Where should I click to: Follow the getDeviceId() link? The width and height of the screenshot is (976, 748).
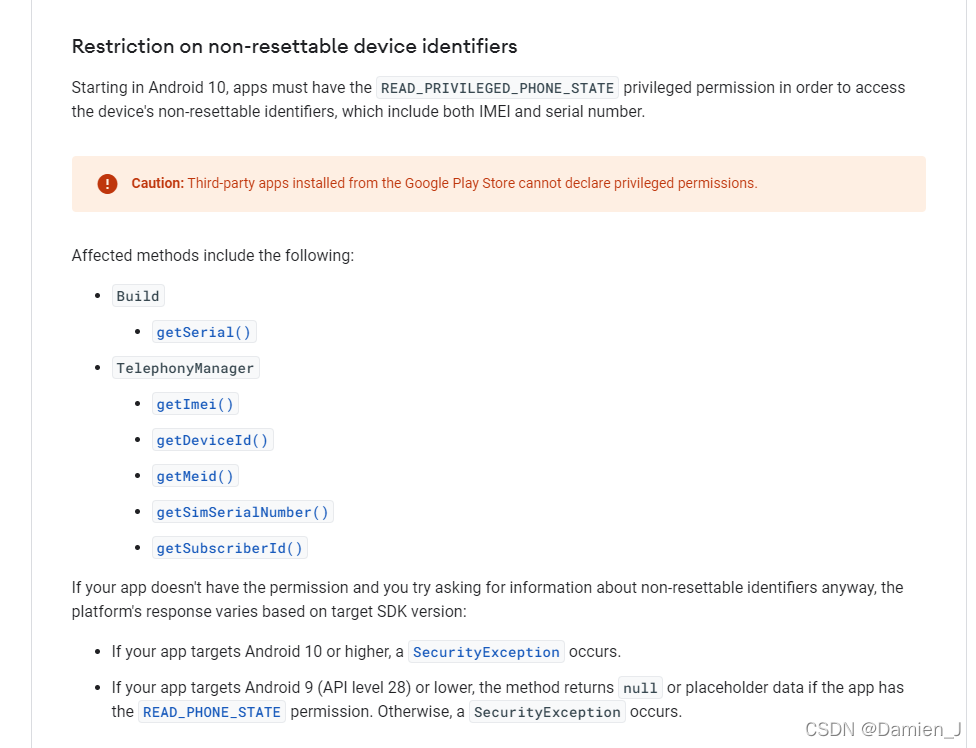point(212,441)
